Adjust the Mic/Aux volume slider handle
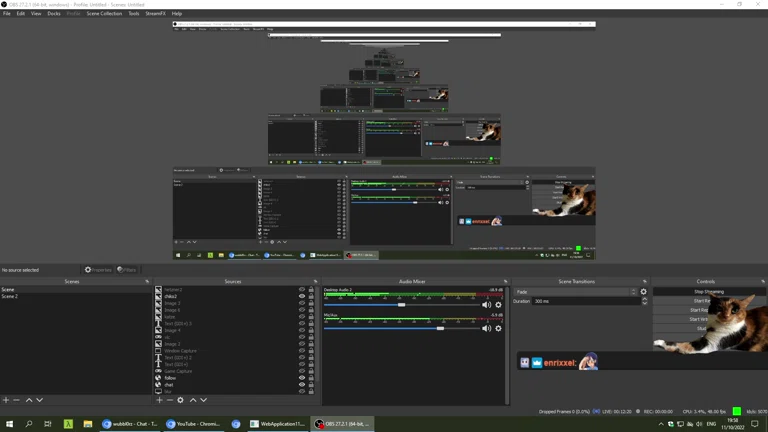Image resolution: width=768 pixels, height=432 pixels. click(x=440, y=328)
